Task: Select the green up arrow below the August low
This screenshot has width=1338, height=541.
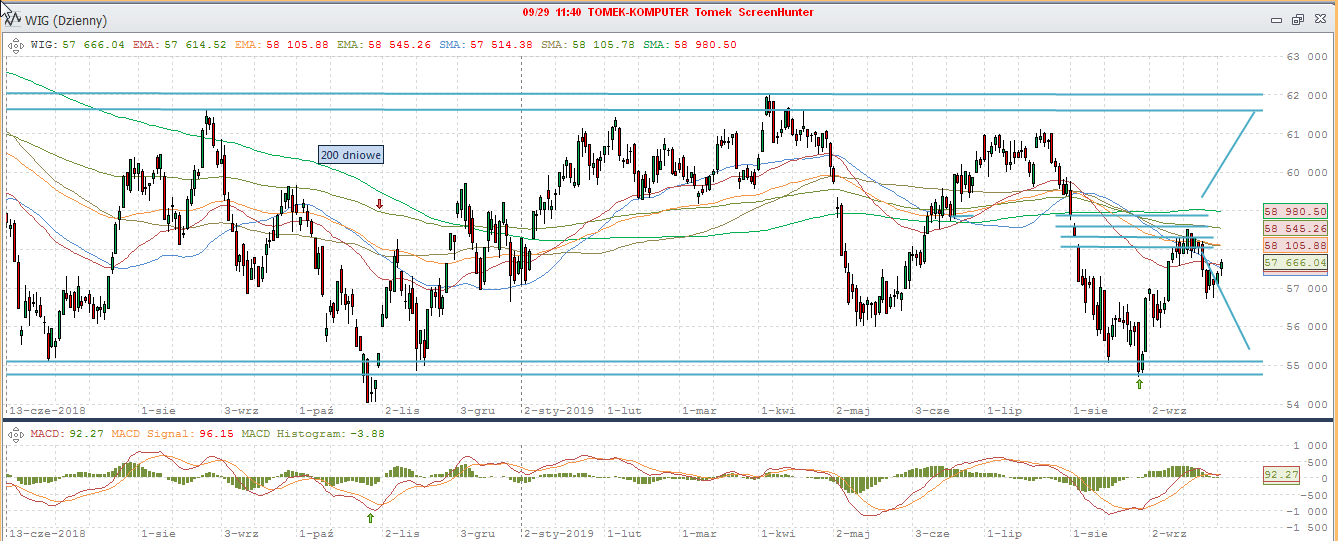Action: tap(1139, 384)
